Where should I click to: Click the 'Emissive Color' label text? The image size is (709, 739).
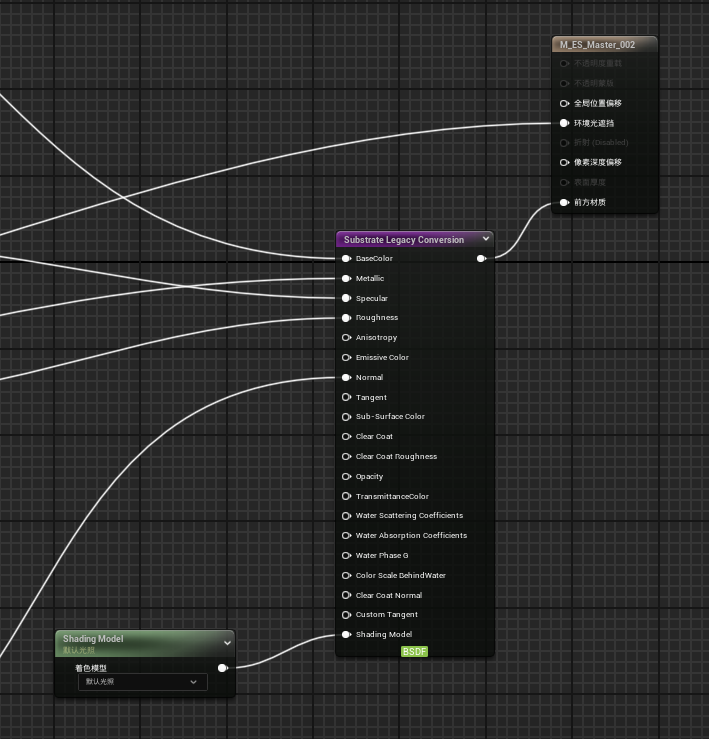pos(382,358)
